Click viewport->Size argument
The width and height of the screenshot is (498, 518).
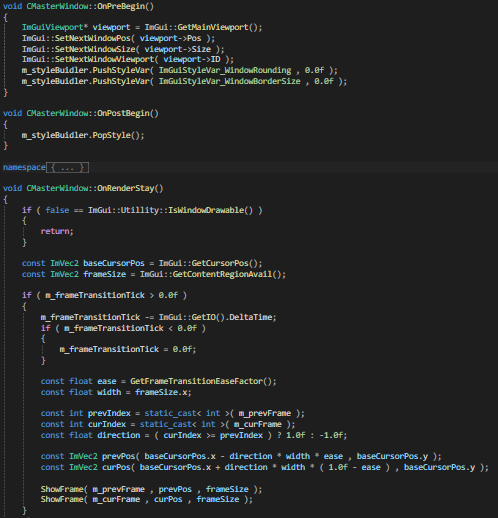click(x=177, y=49)
